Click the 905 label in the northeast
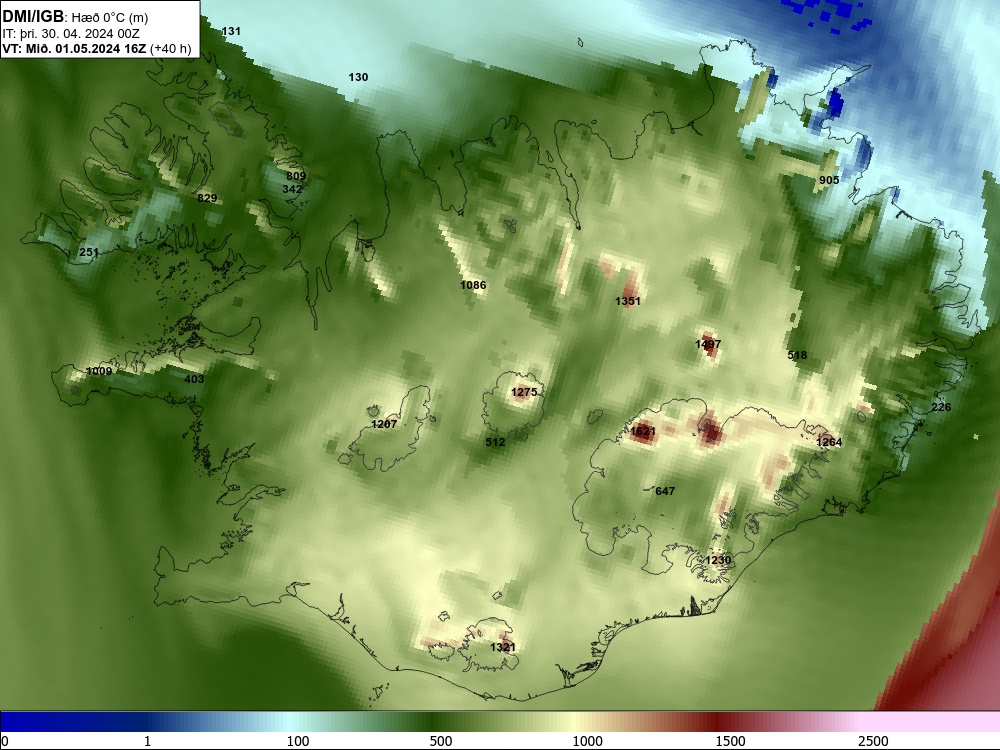The width and height of the screenshot is (1000, 750). click(x=829, y=180)
